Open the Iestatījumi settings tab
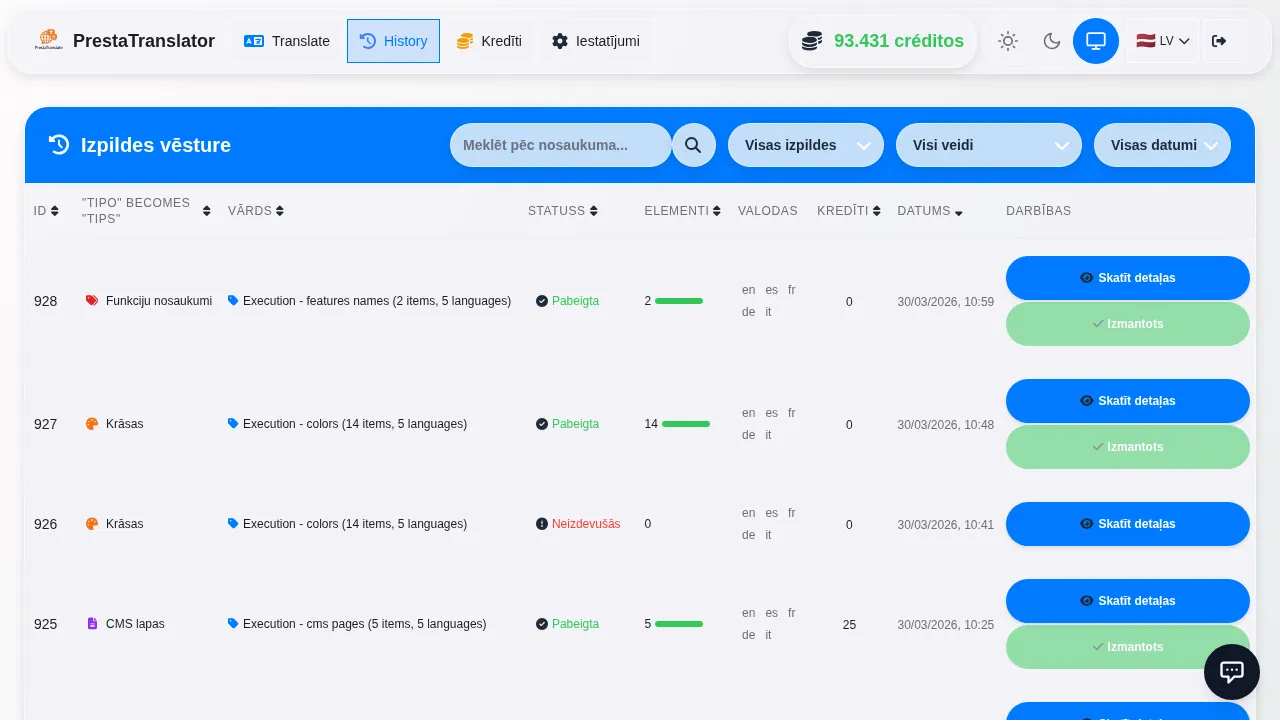1280x720 pixels. [x=595, y=41]
